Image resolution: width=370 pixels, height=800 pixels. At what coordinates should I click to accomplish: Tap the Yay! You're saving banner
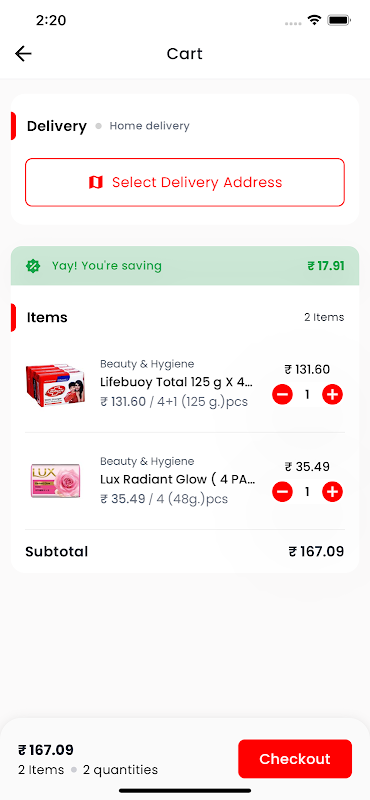click(185, 266)
